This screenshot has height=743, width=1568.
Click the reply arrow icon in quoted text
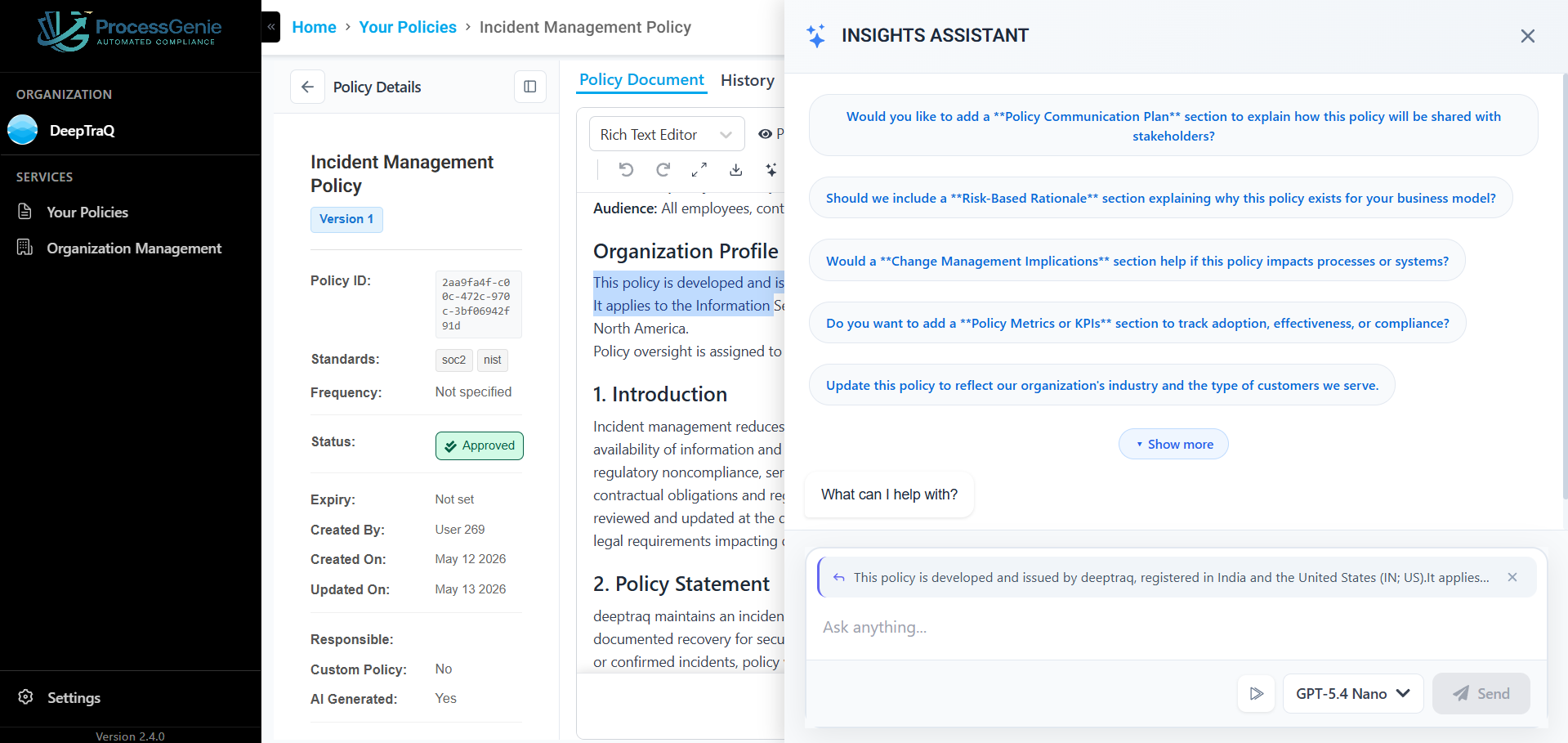click(x=839, y=577)
